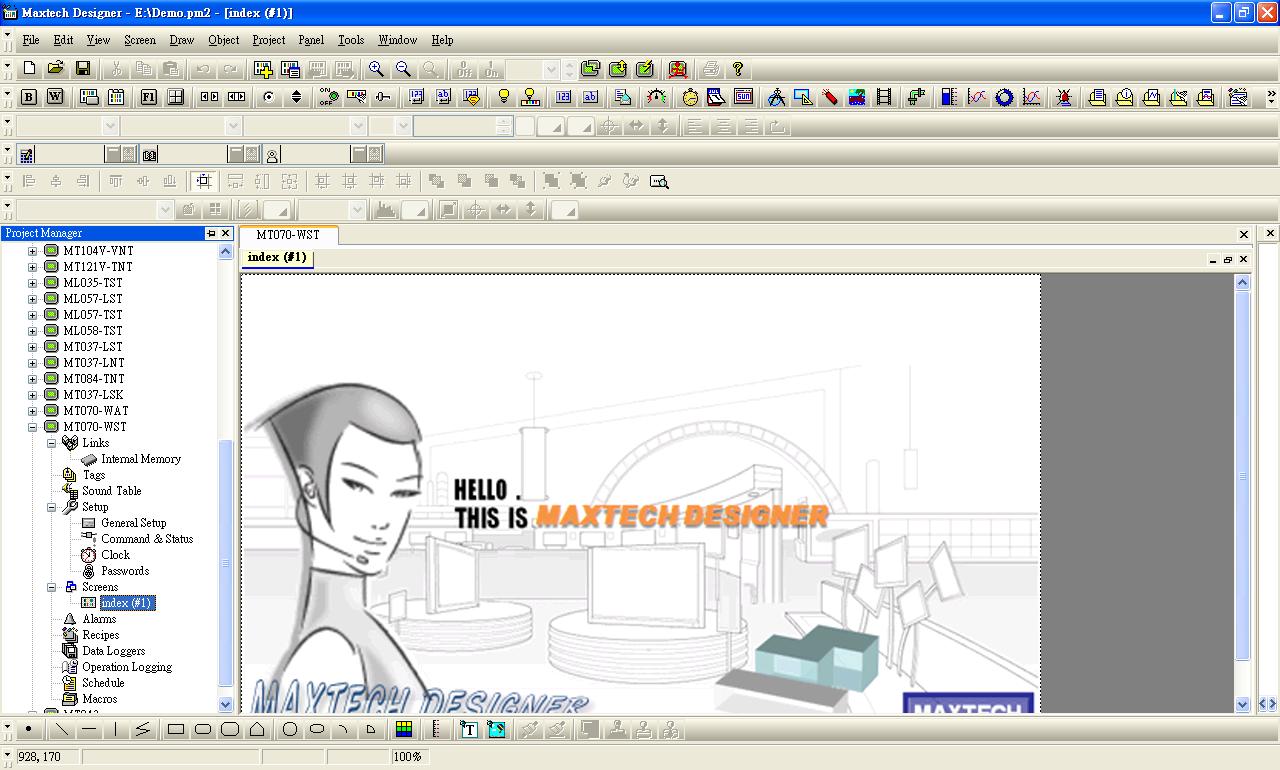The width and height of the screenshot is (1280, 770).
Task: Open the Tools menu
Action: coord(351,40)
